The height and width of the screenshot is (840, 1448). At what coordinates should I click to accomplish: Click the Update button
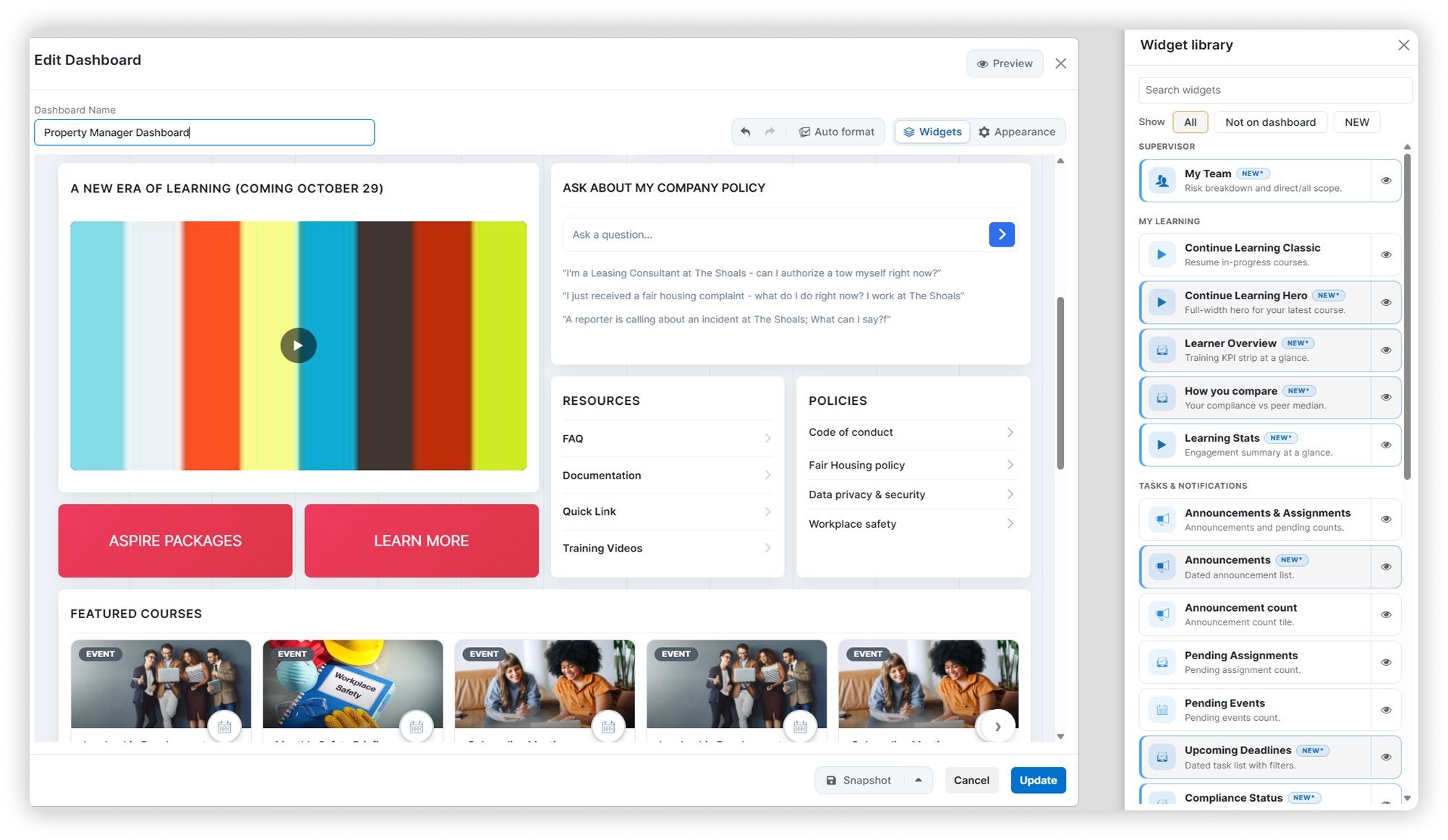pyautogui.click(x=1038, y=780)
